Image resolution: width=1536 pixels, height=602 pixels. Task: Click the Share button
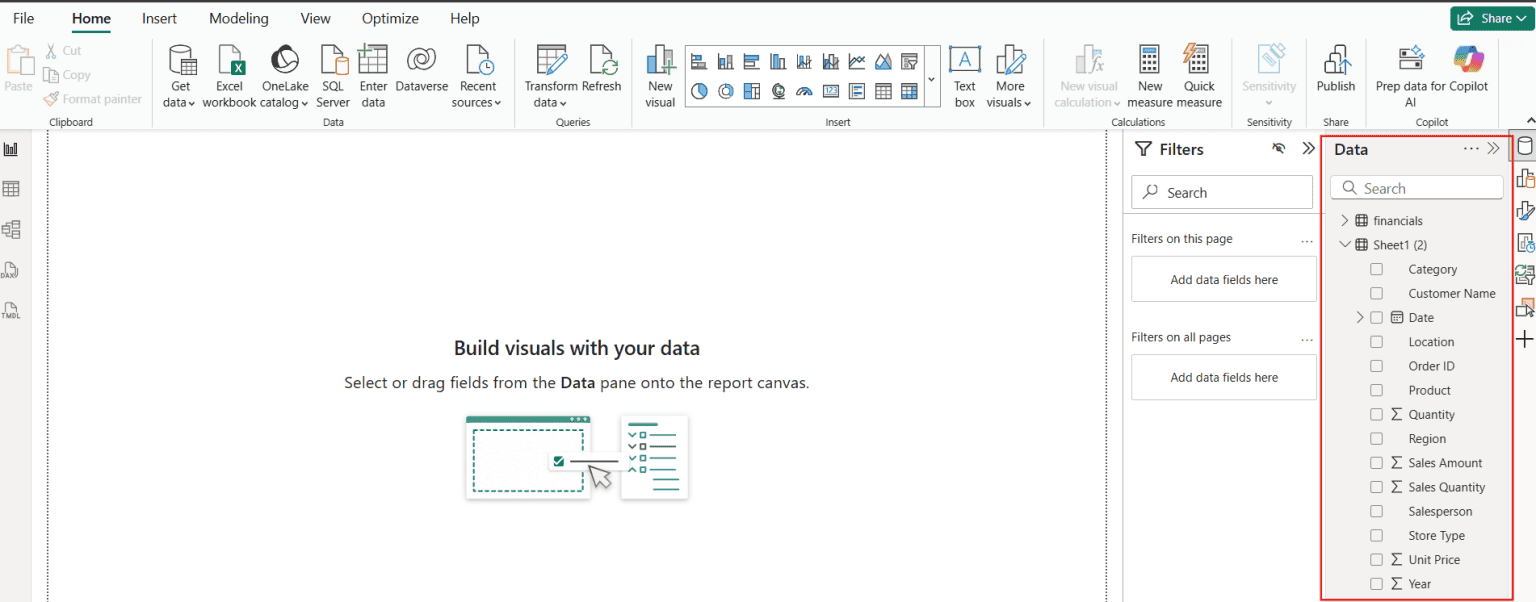click(x=1490, y=18)
